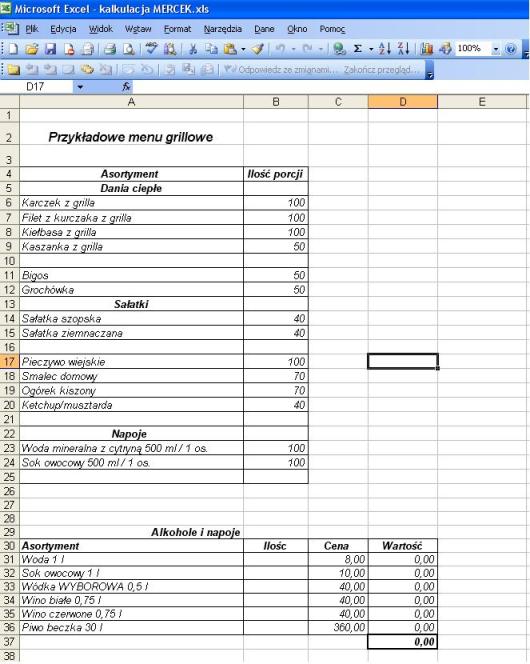Open the Dane menu
The image size is (530, 664).
click(x=264, y=29)
